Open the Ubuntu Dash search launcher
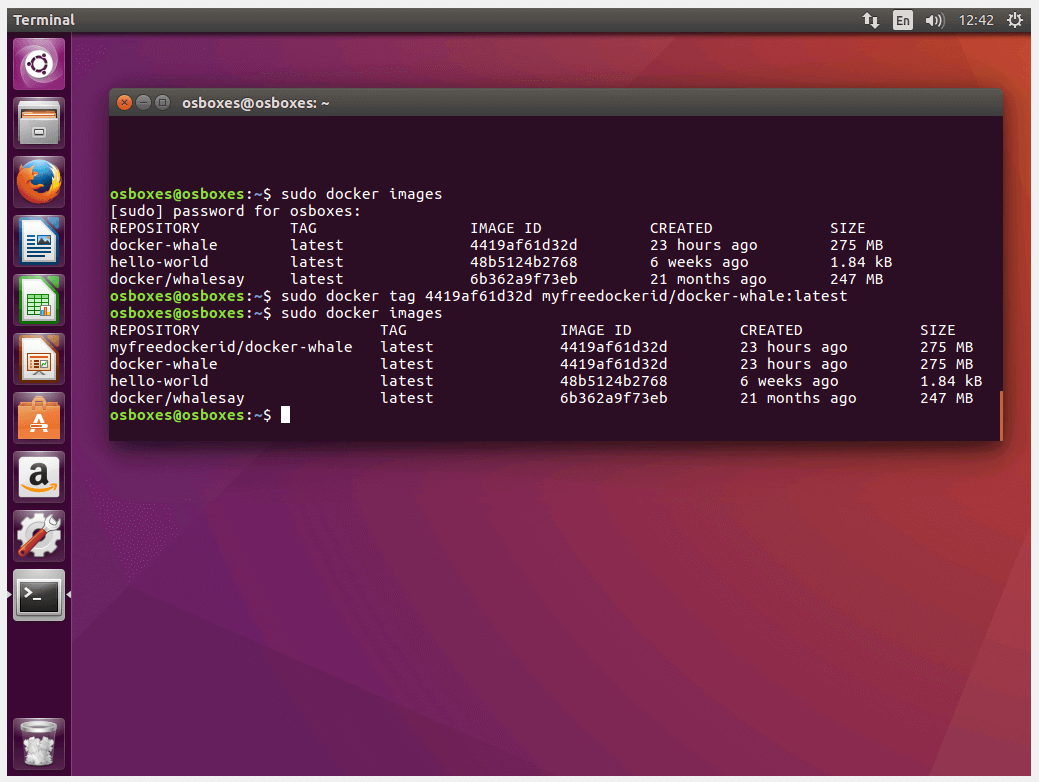The image size is (1039, 782). tap(39, 64)
